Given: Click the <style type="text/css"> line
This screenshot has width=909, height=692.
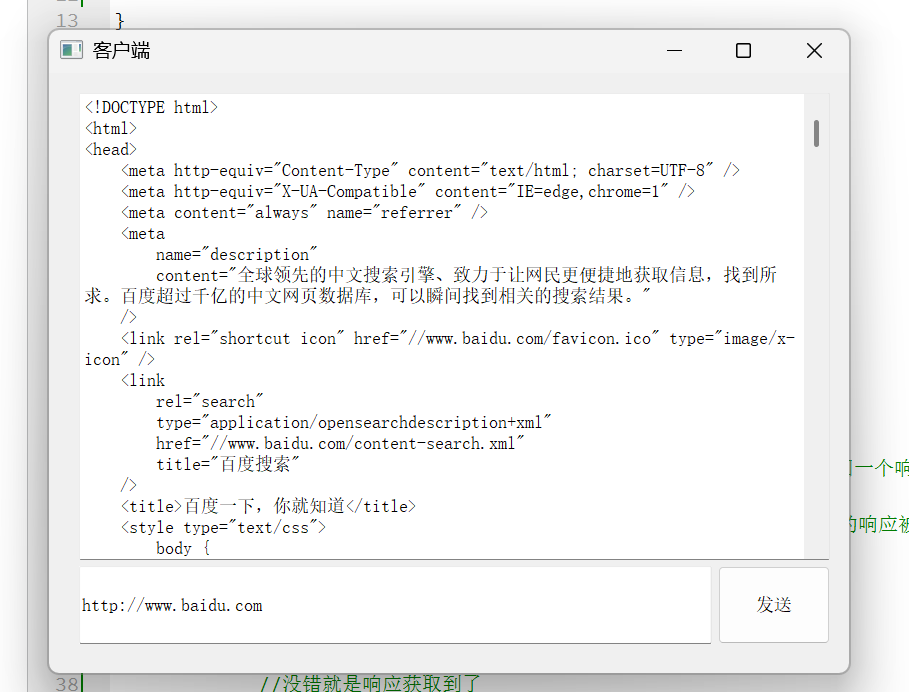Looking at the screenshot, I should click(x=223, y=527).
